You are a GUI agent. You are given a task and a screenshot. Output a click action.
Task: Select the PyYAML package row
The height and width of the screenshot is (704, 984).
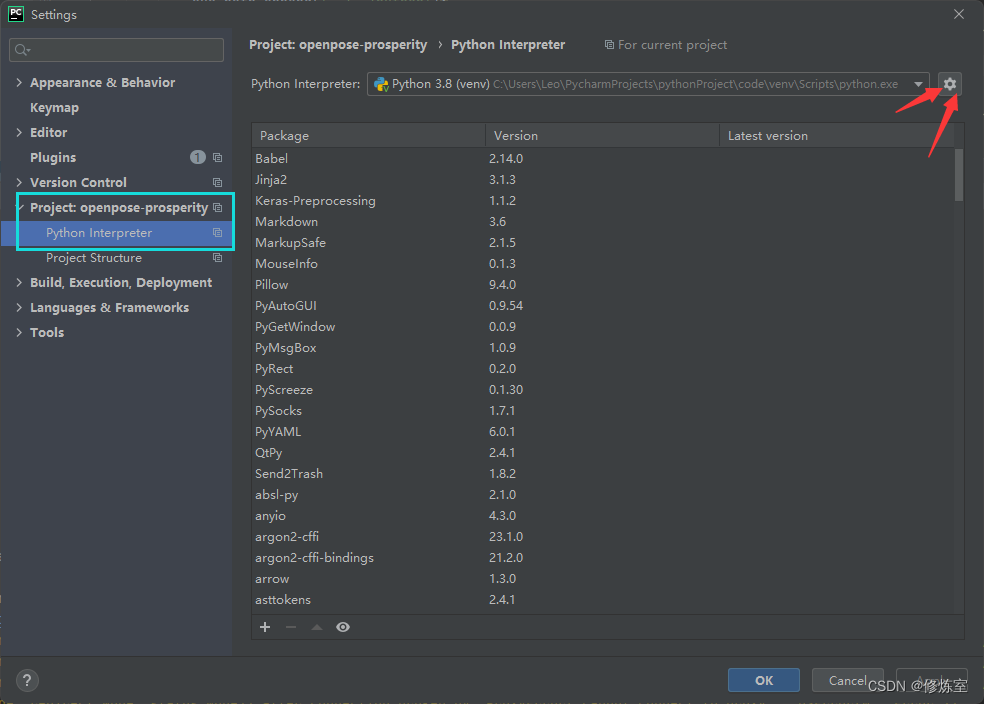[603, 432]
